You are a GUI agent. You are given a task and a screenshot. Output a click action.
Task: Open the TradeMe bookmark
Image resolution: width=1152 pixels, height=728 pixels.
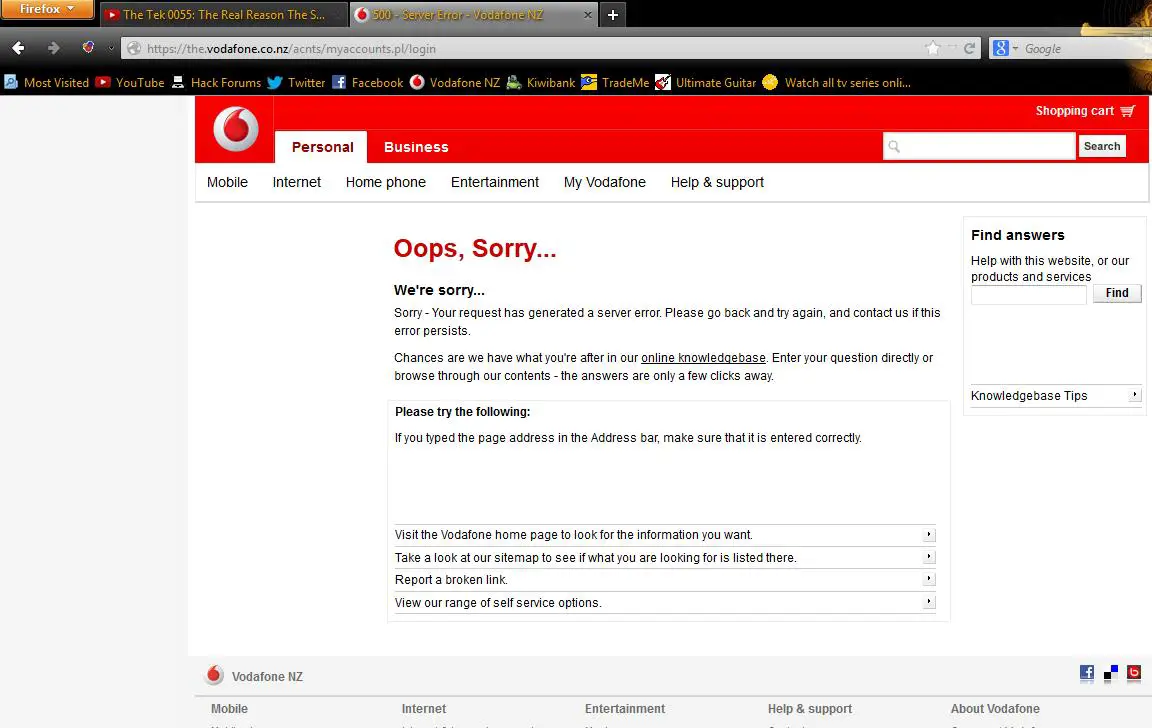(615, 82)
